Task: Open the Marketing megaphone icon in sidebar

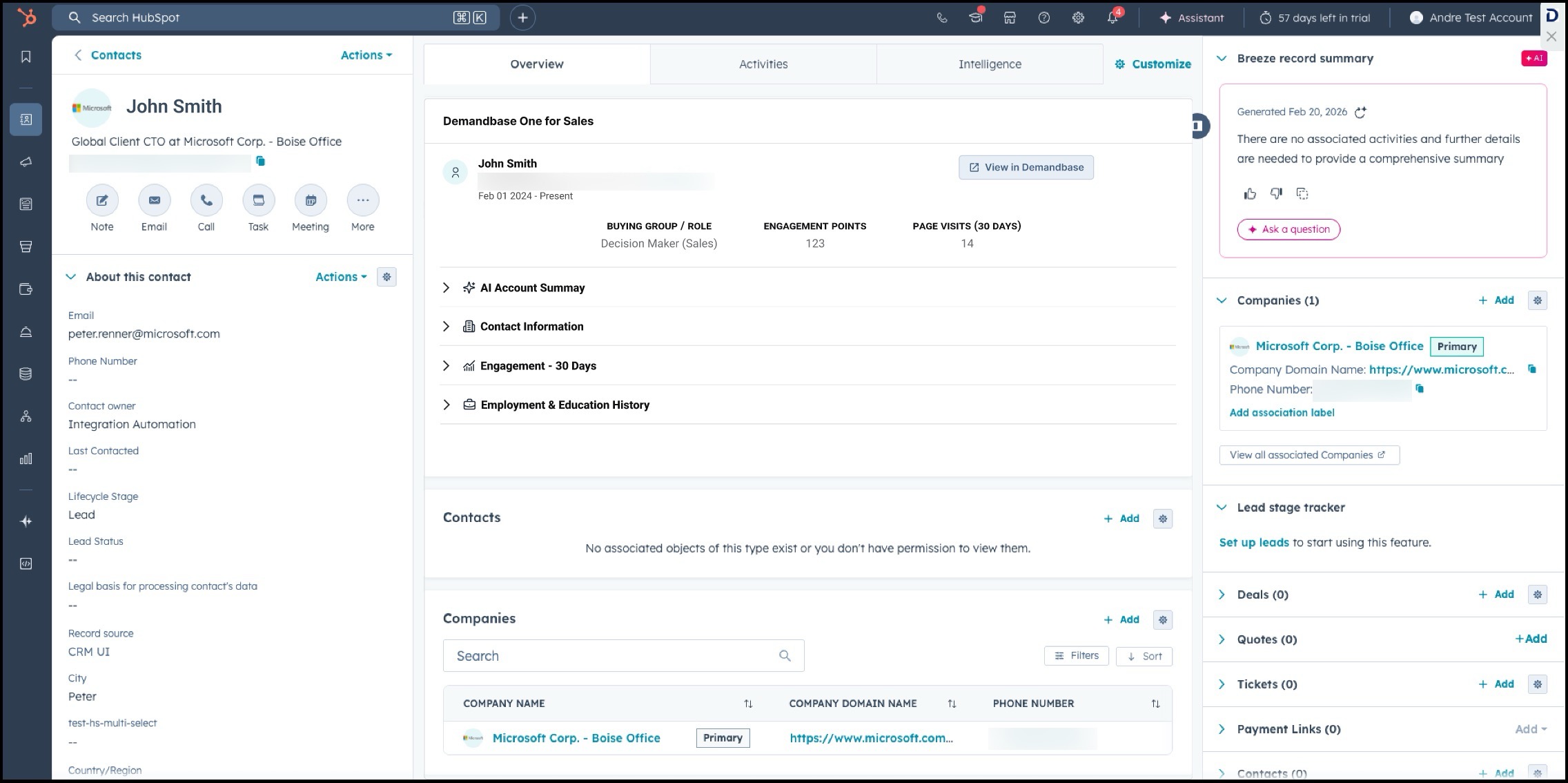Action: 26,162
